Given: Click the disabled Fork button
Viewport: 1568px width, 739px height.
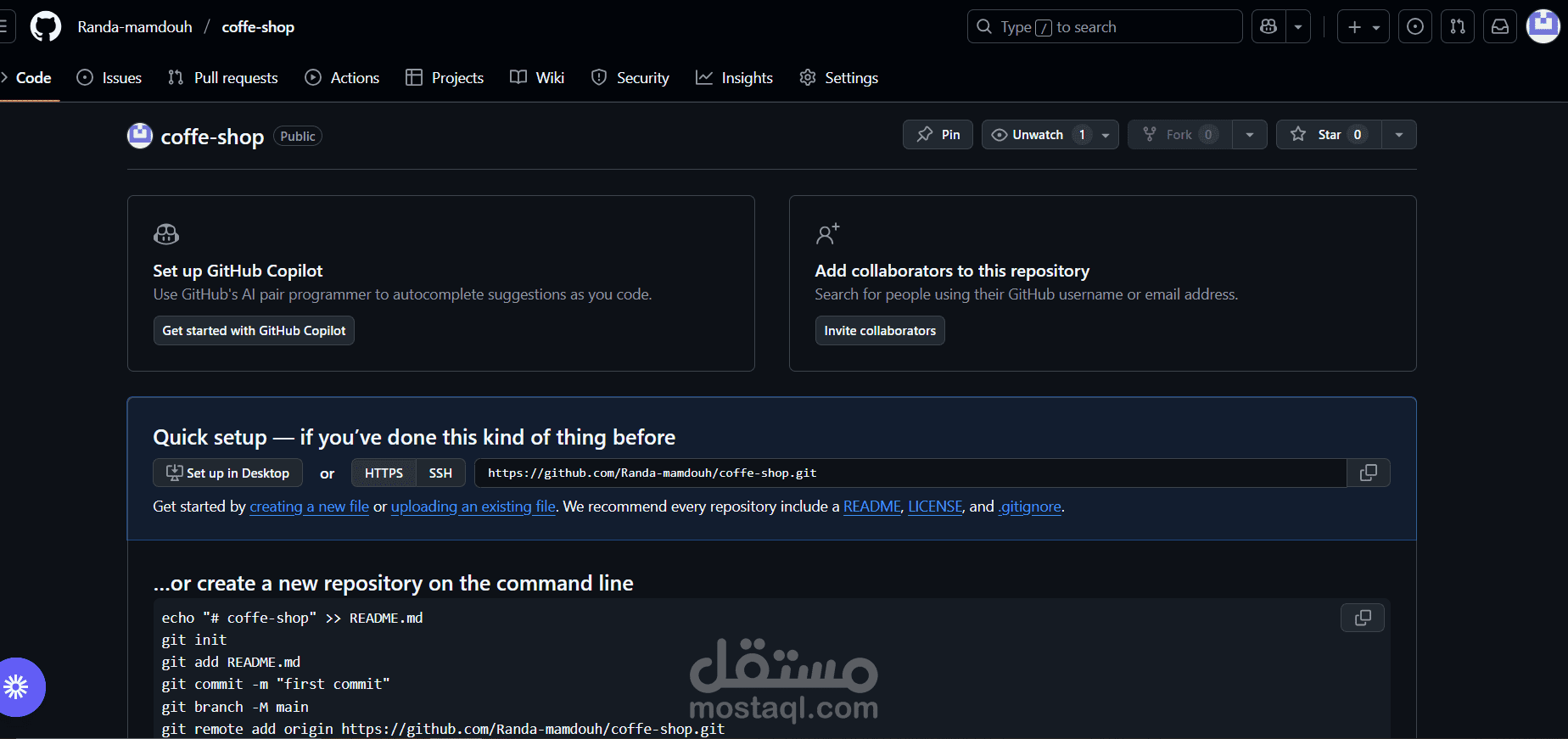Looking at the screenshot, I should point(1180,135).
